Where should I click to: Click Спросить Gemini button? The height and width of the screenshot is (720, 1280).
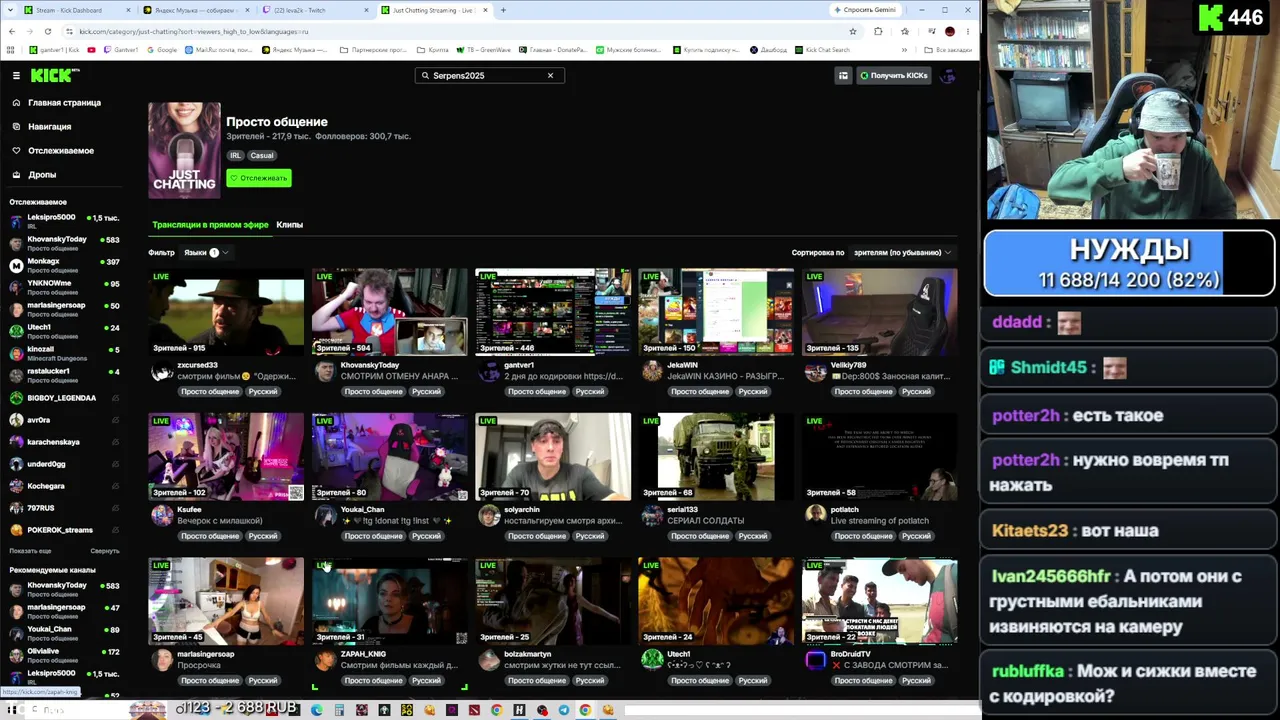(865, 10)
